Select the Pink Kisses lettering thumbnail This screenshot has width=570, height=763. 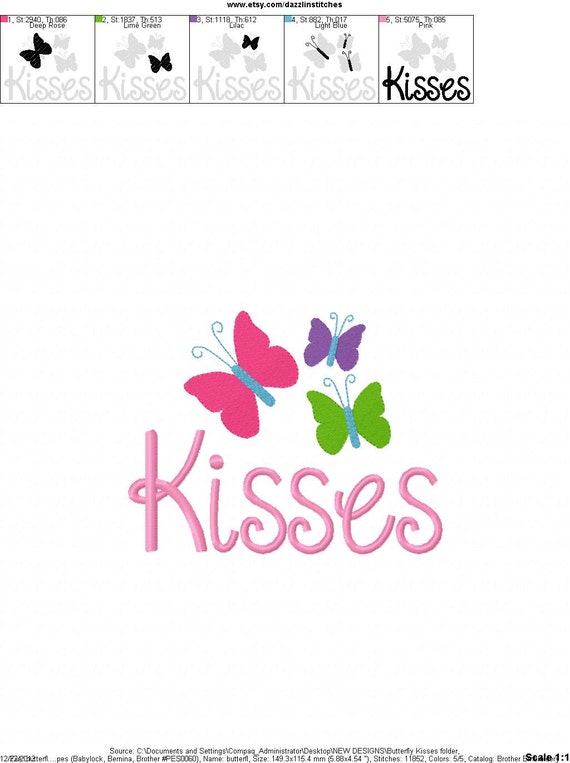[x=426, y=59]
